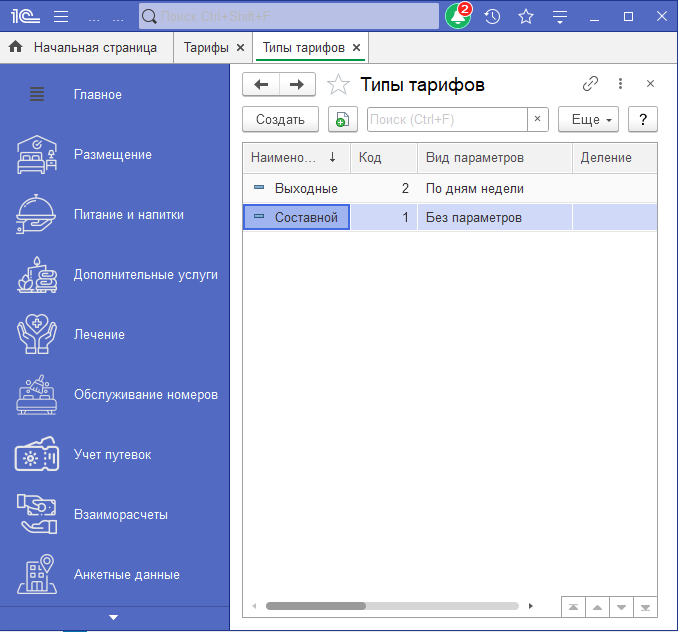Click create-by-copy icon next to Создать

click(342, 120)
